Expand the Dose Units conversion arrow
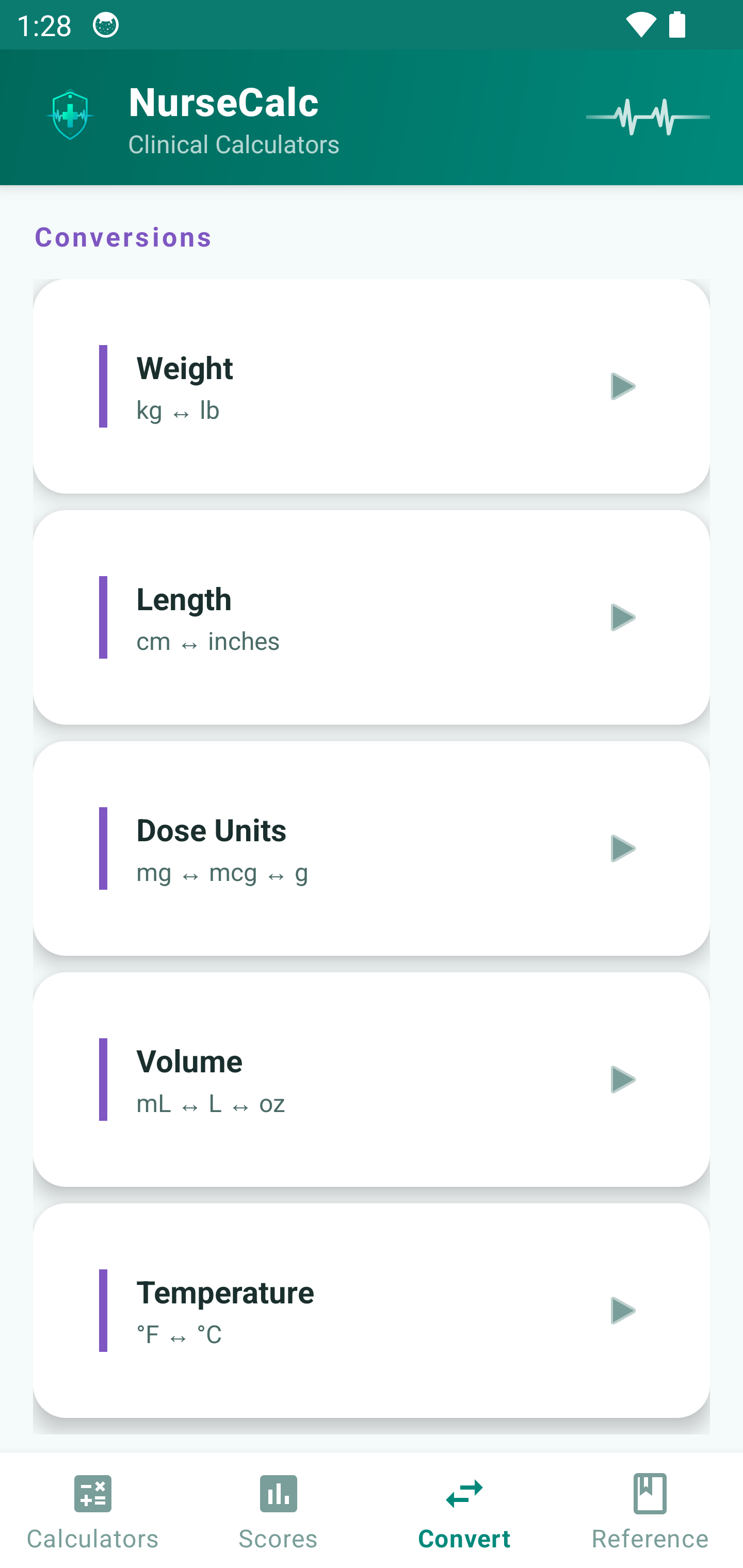The image size is (743, 1568). pyautogui.click(x=622, y=848)
